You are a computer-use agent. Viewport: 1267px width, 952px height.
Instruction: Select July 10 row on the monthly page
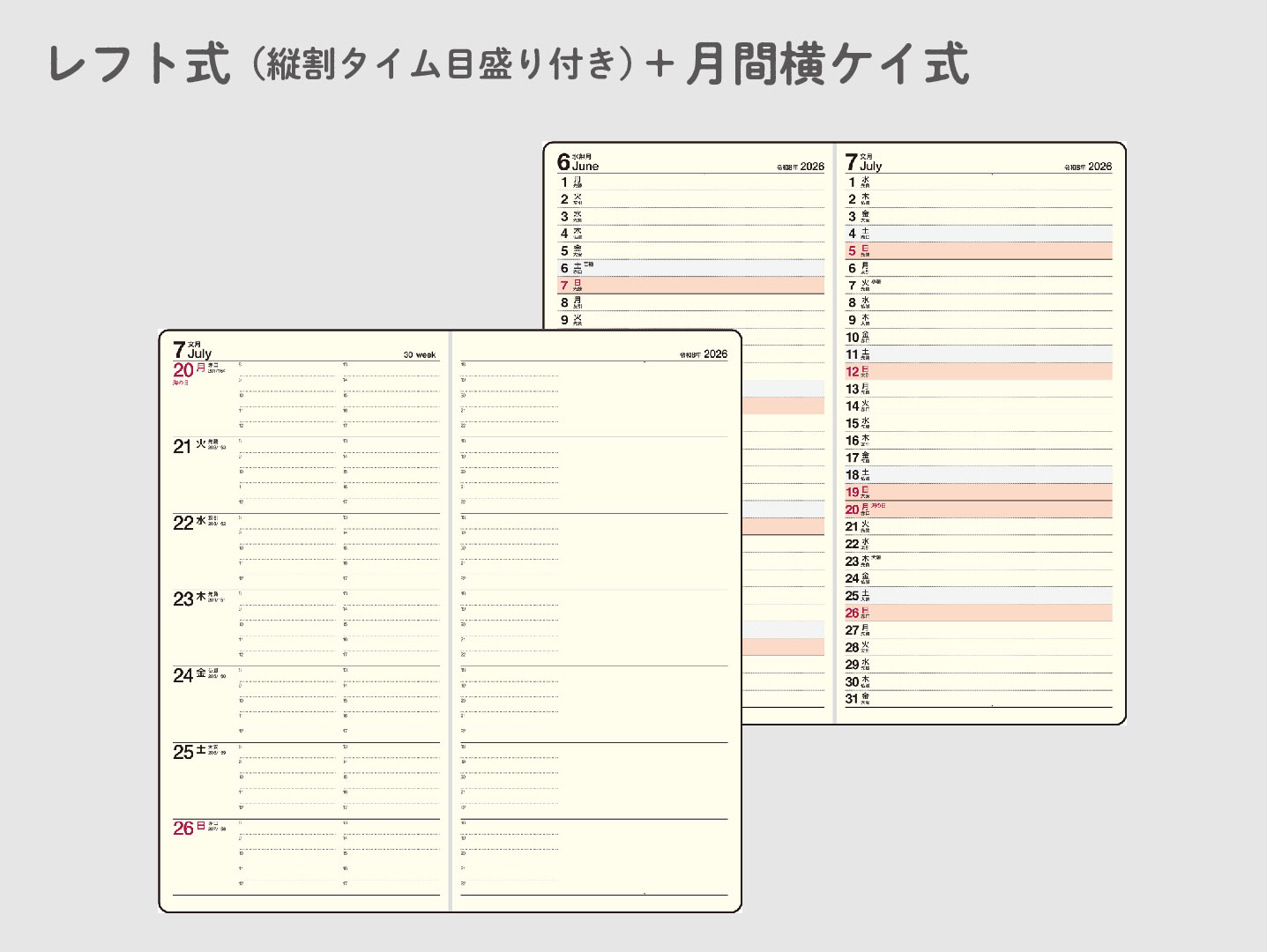(x=979, y=338)
